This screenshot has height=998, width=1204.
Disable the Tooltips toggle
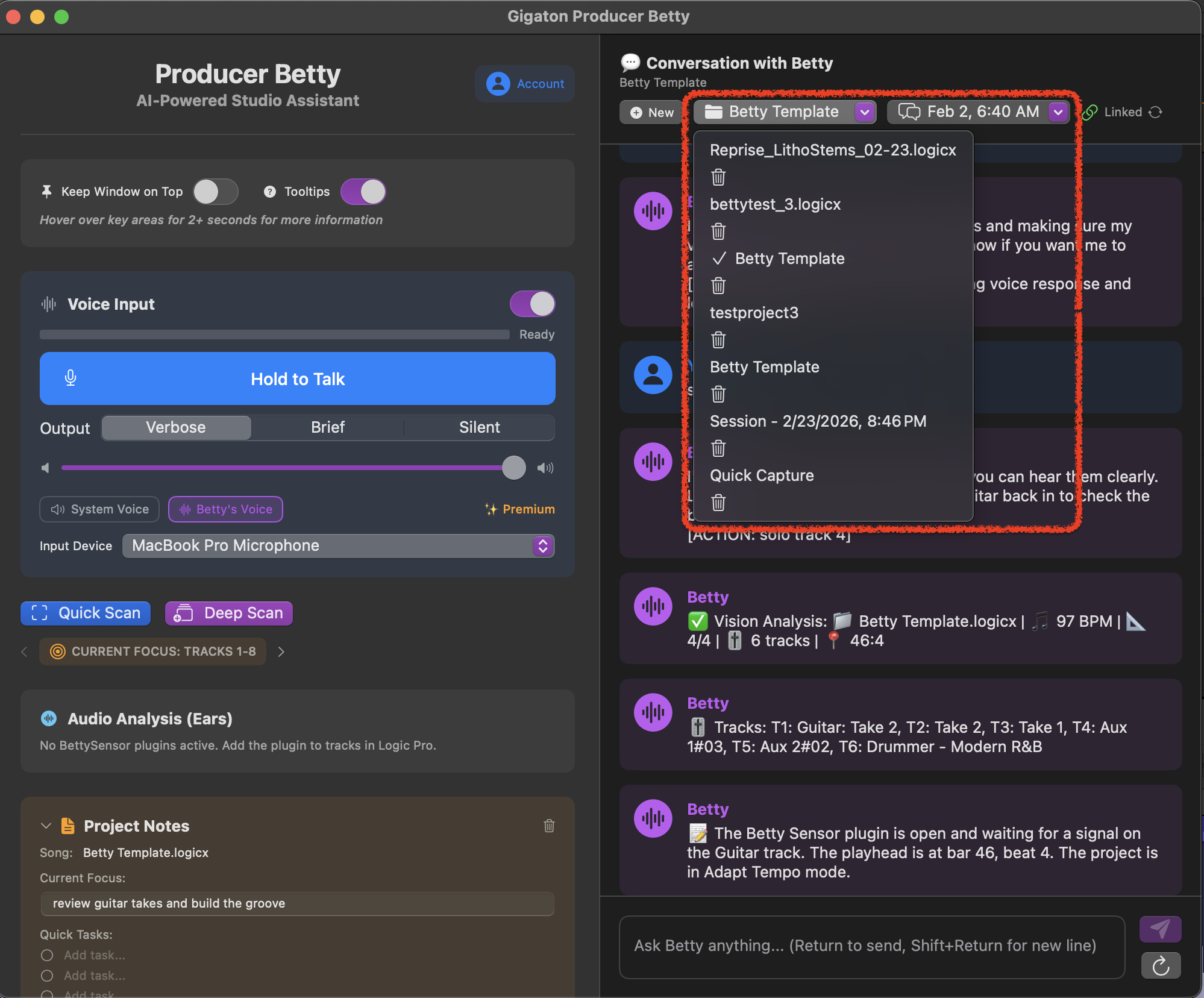coord(363,191)
